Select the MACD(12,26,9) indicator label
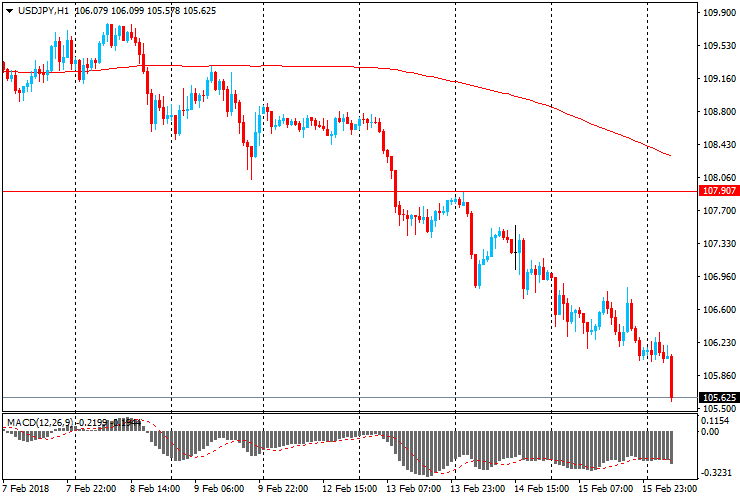This screenshot has height=500, width=740. (40, 422)
